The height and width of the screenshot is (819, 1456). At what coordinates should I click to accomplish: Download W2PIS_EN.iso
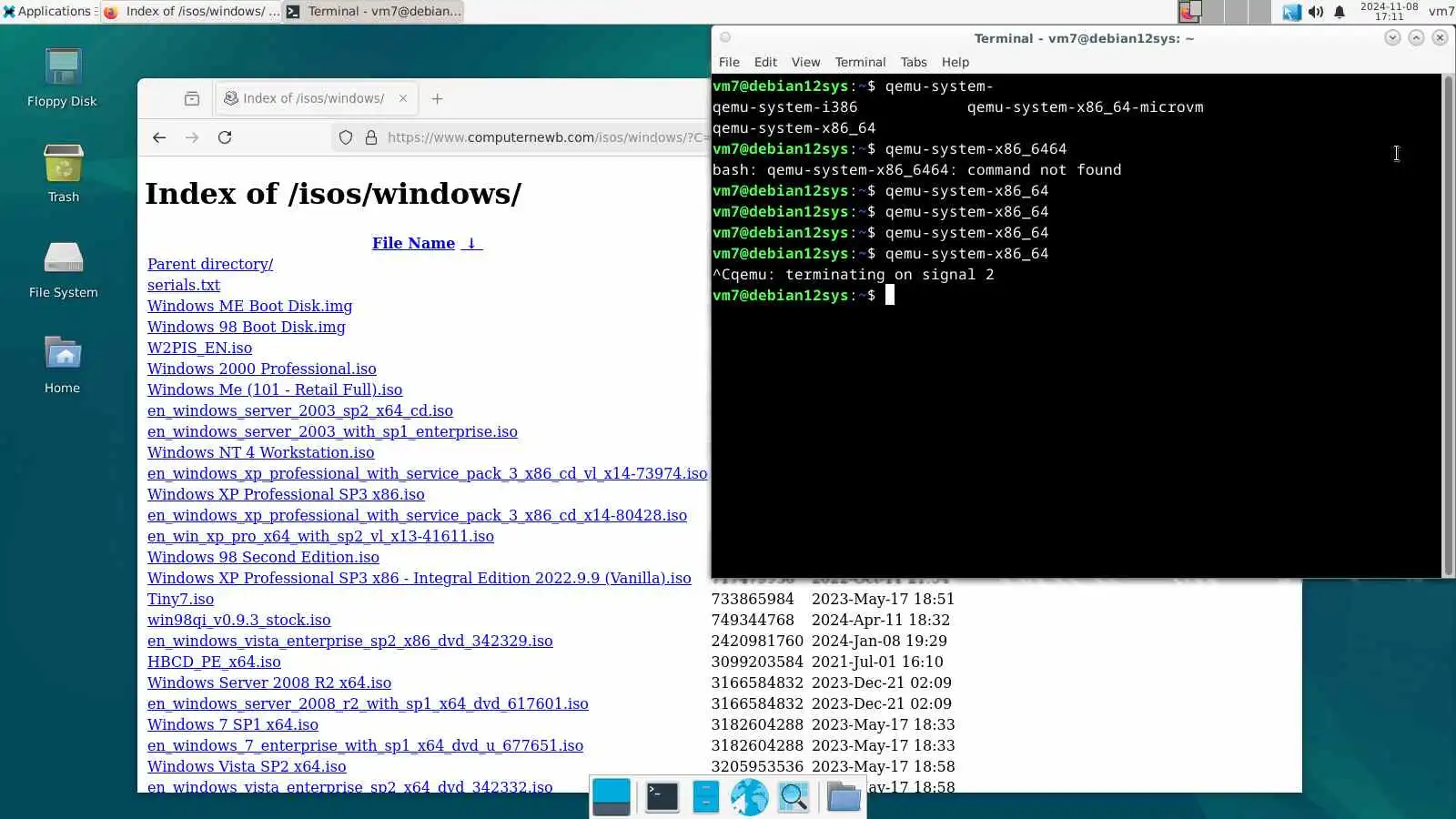[199, 348]
